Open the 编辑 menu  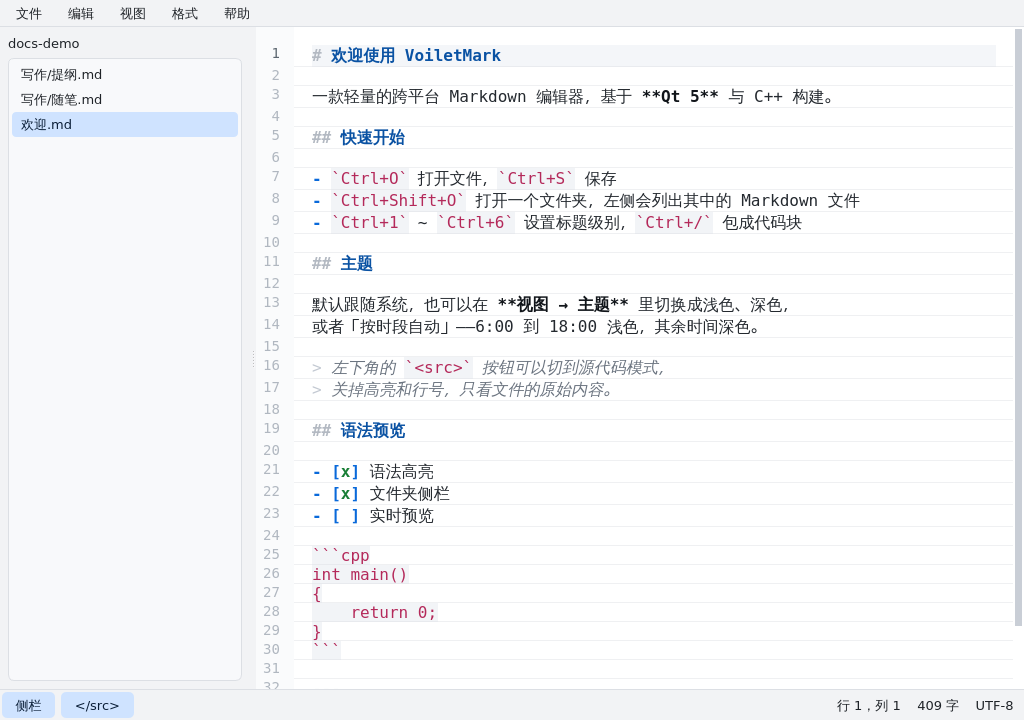(81, 14)
